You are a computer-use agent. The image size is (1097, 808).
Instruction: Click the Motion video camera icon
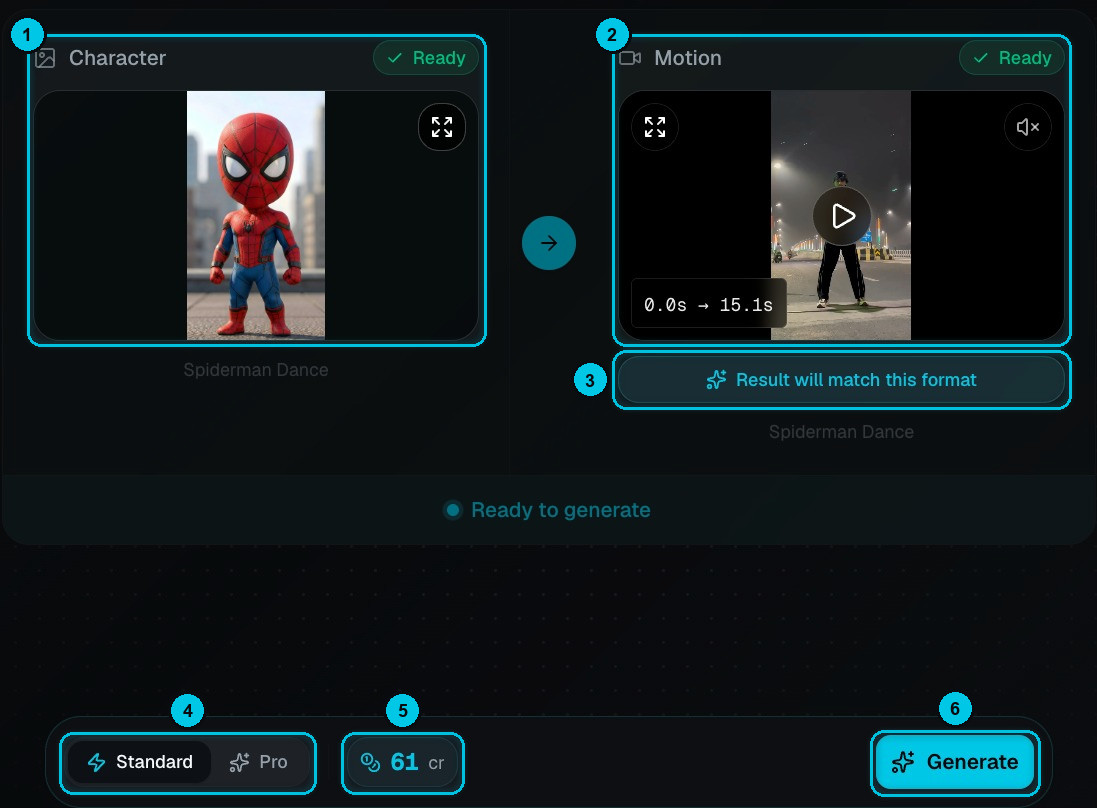click(x=630, y=58)
